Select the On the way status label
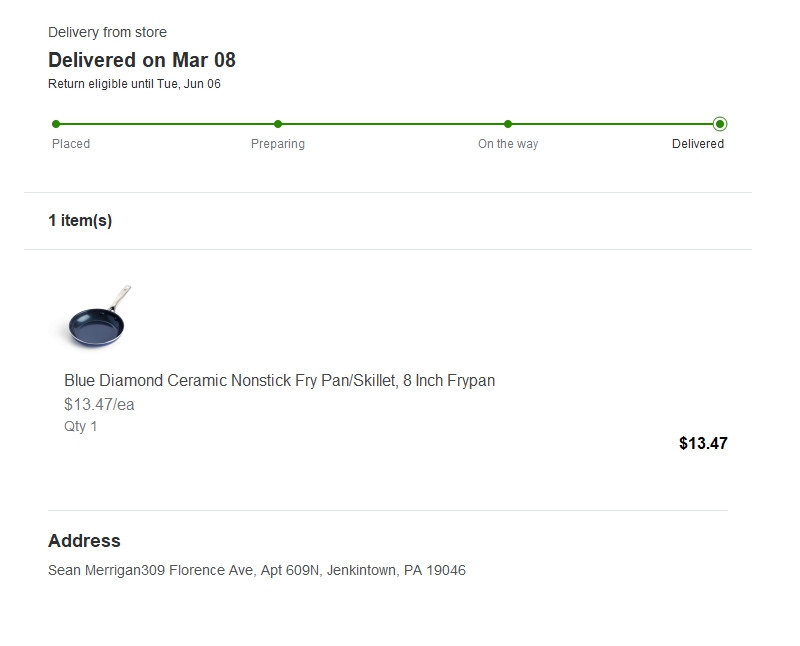The height and width of the screenshot is (646, 800). [x=508, y=144]
